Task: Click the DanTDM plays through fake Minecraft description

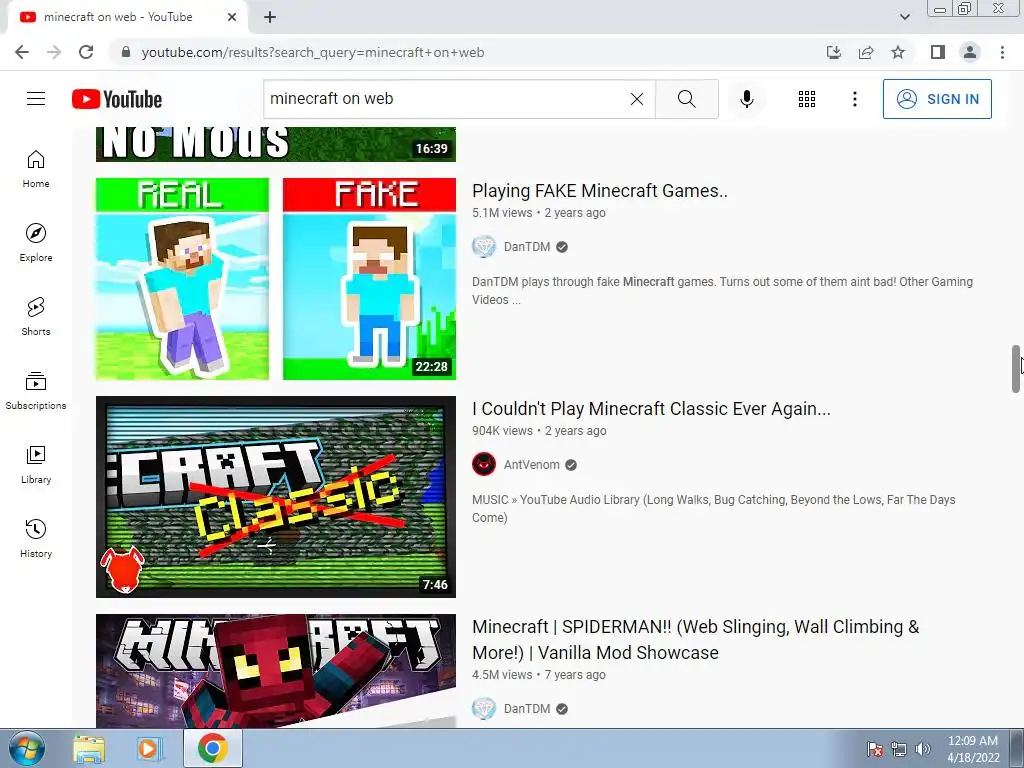Action: [722, 291]
